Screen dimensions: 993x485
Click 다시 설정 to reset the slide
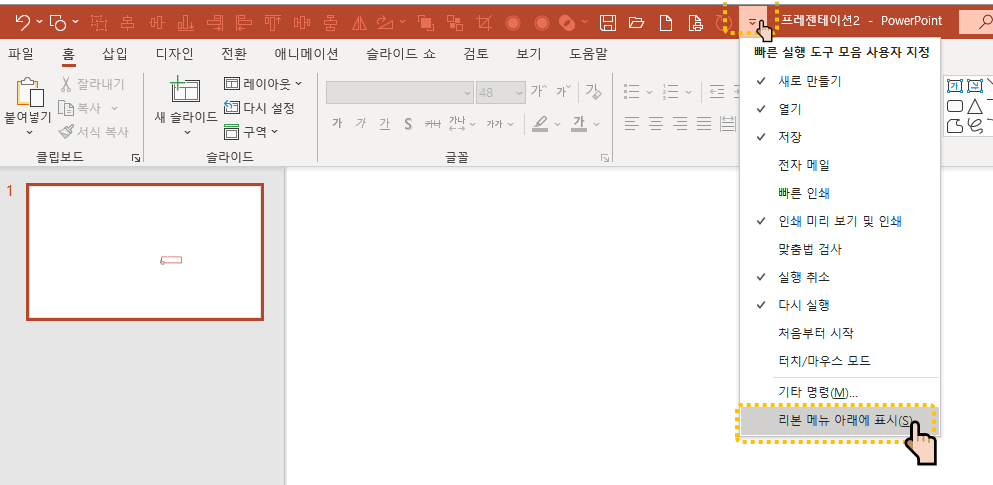coord(259,108)
